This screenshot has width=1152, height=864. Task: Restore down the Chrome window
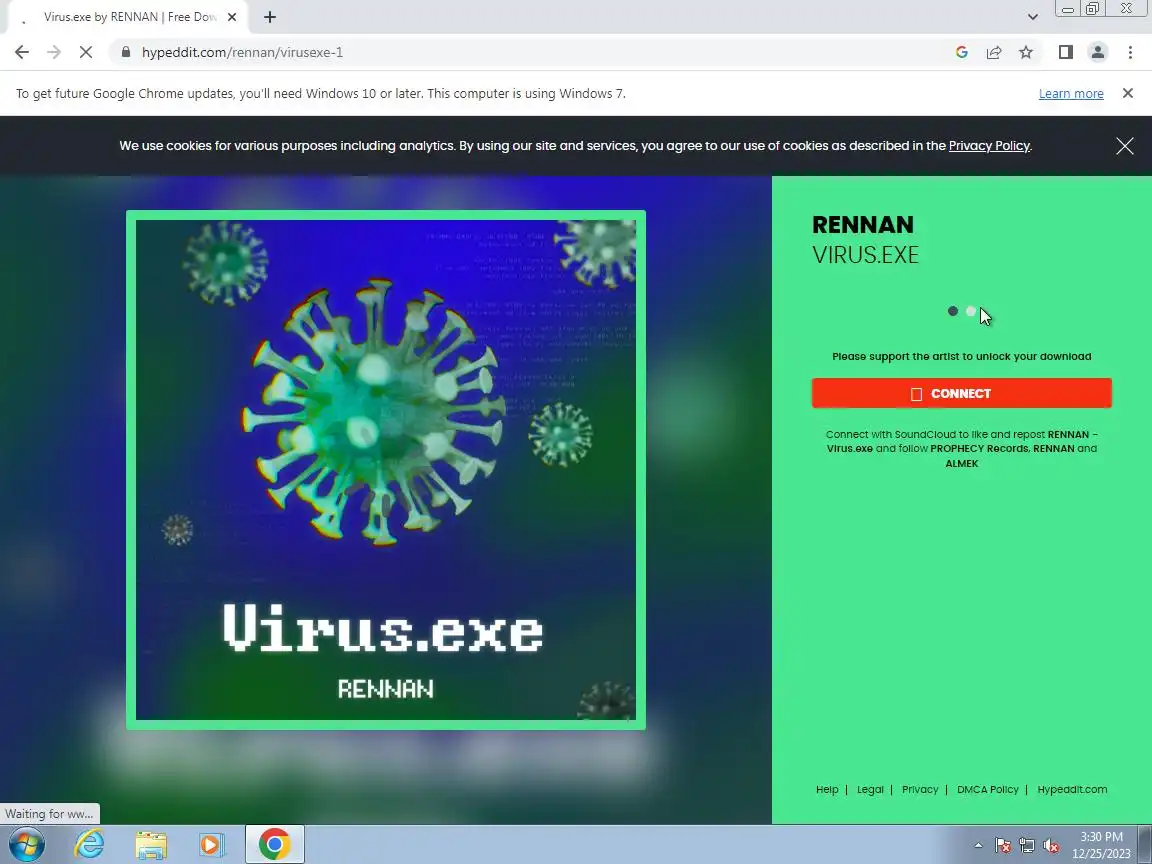[1092, 9]
